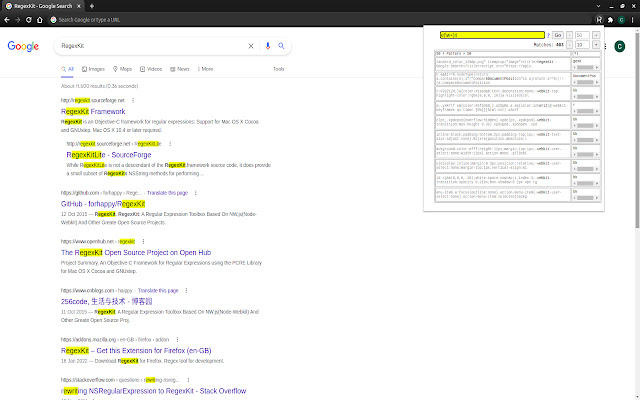This screenshot has width=640, height=400.
Task: Open a new browser tab with plus
Action: click(91, 6)
